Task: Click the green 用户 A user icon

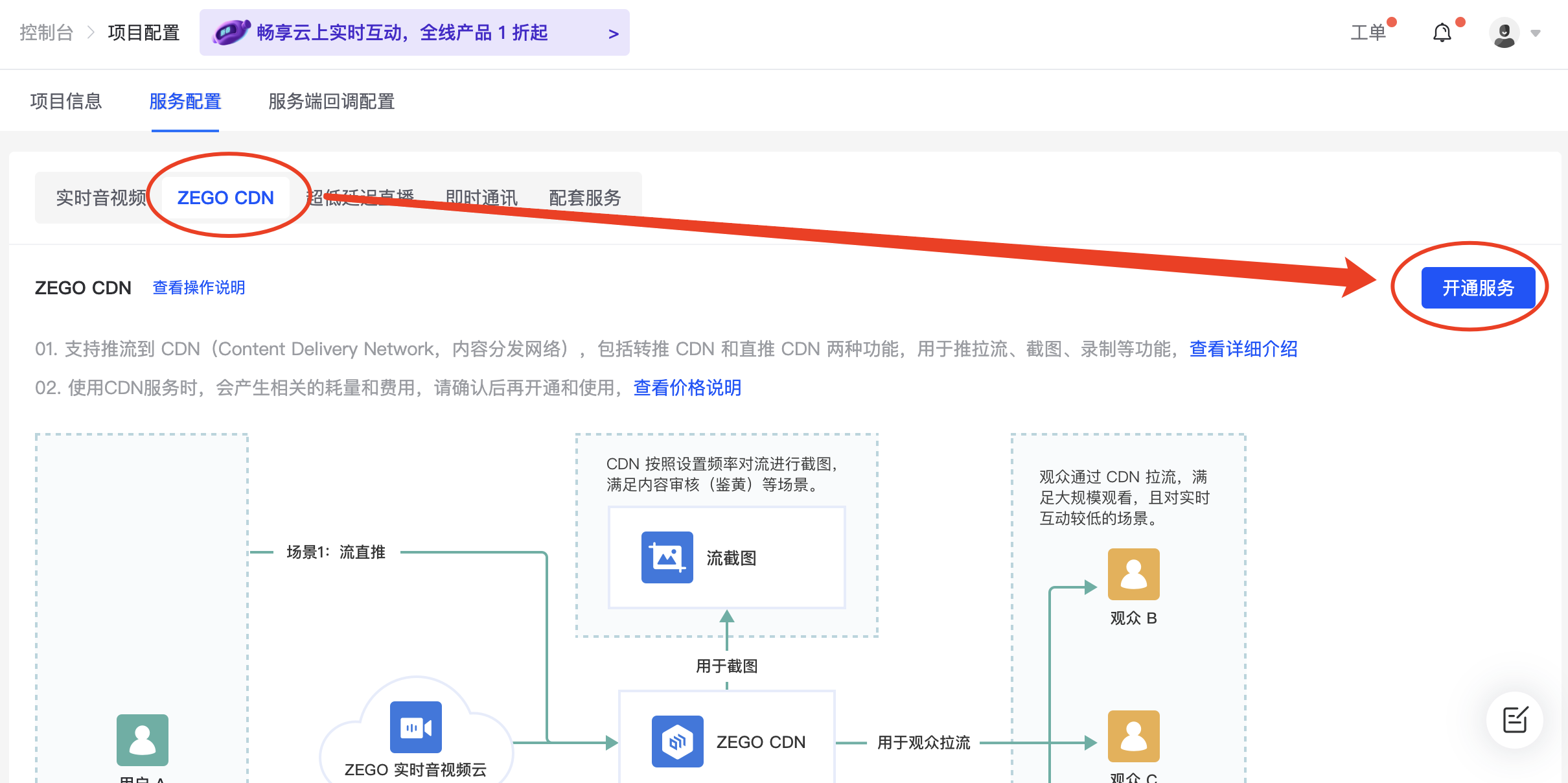Action: (143, 740)
